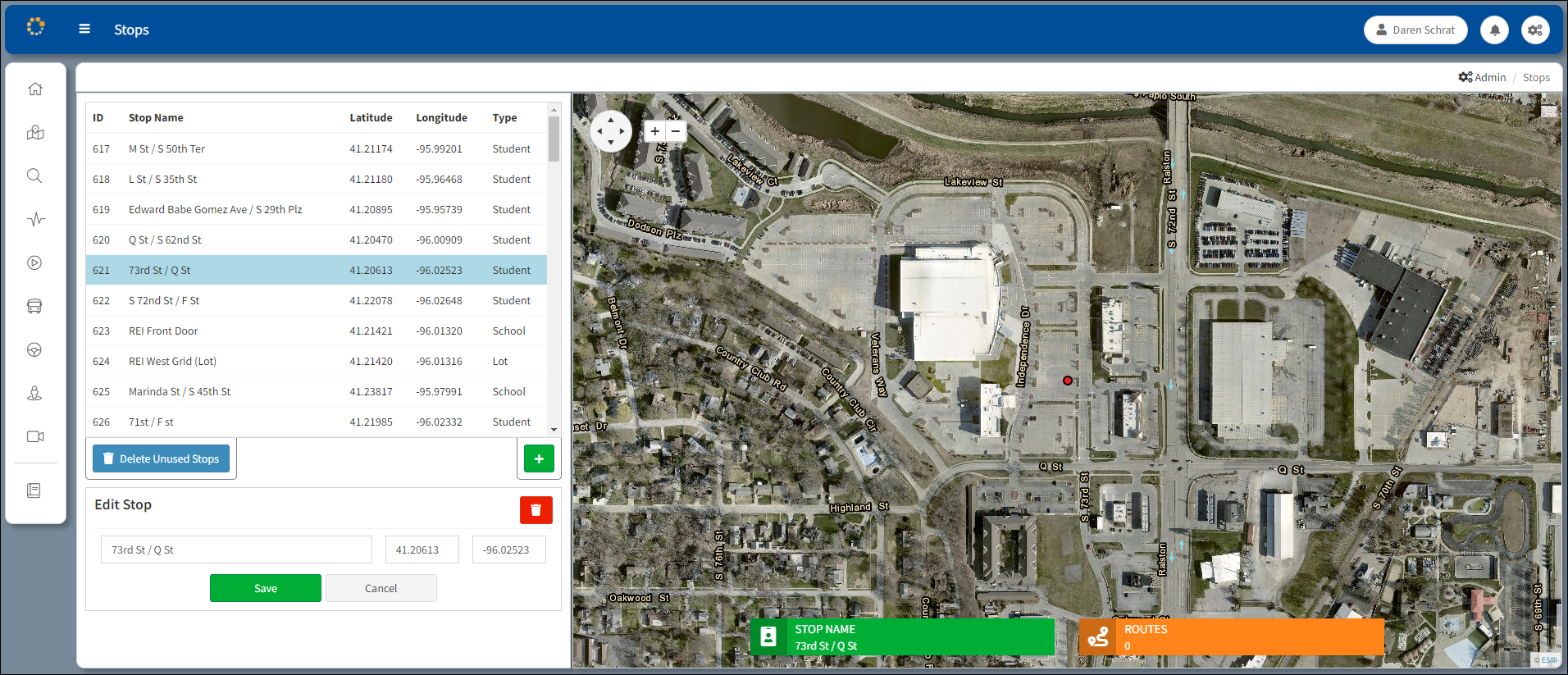Open the steering wheel icon in sidebar
Image resolution: width=1568 pixels, height=675 pixels.
click(34, 349)
